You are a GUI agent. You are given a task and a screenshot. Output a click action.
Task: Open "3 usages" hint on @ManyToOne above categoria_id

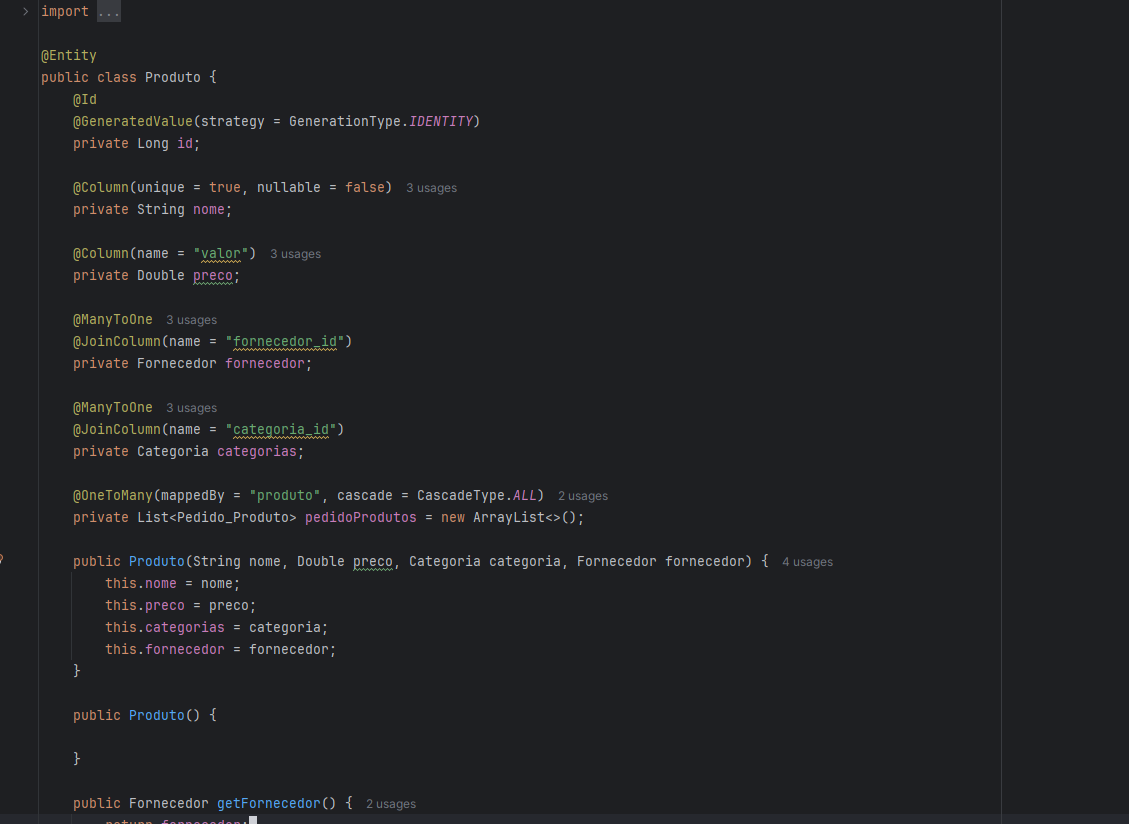(x=192, y=408)
